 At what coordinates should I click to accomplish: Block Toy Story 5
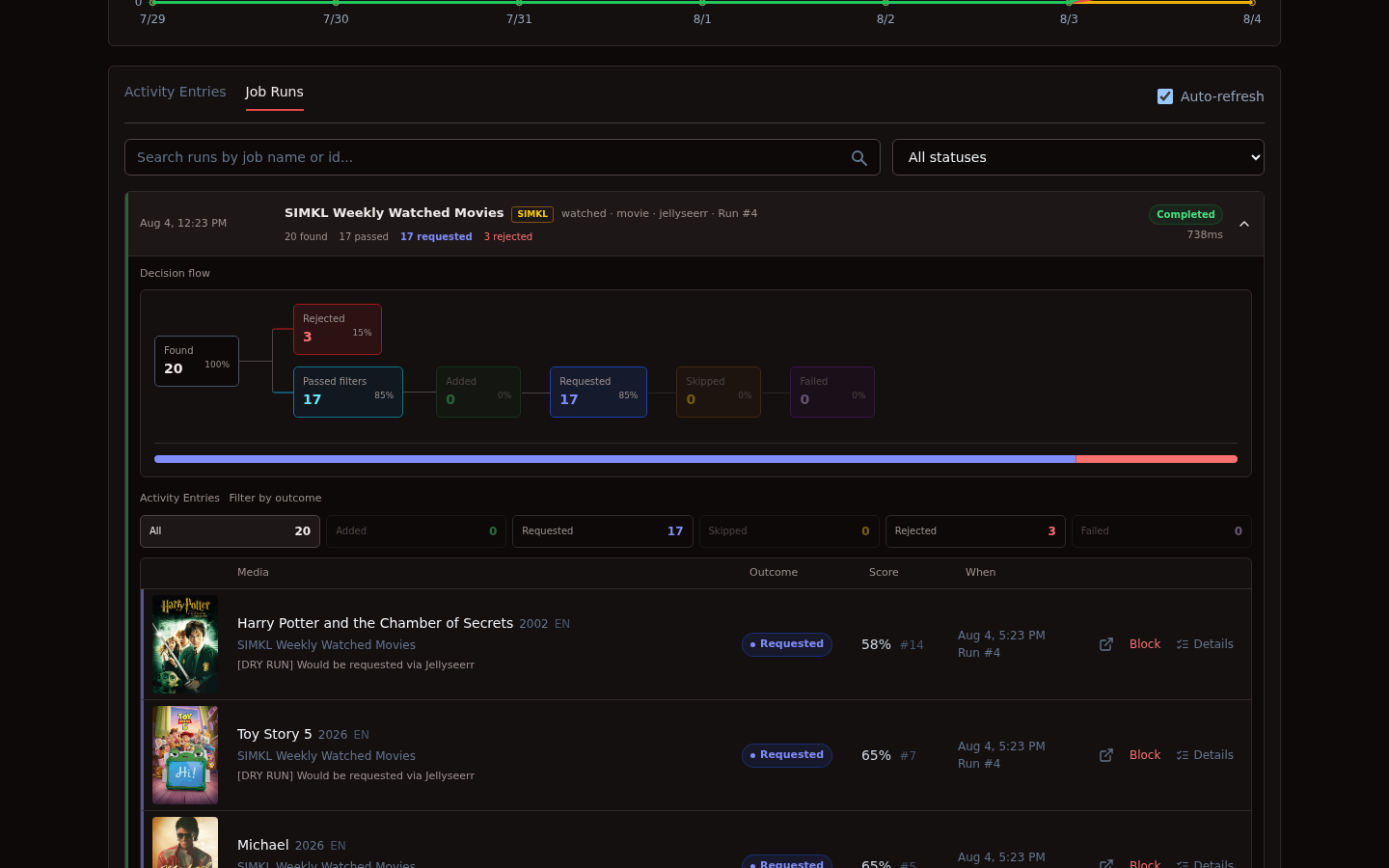pos(1145,755)
